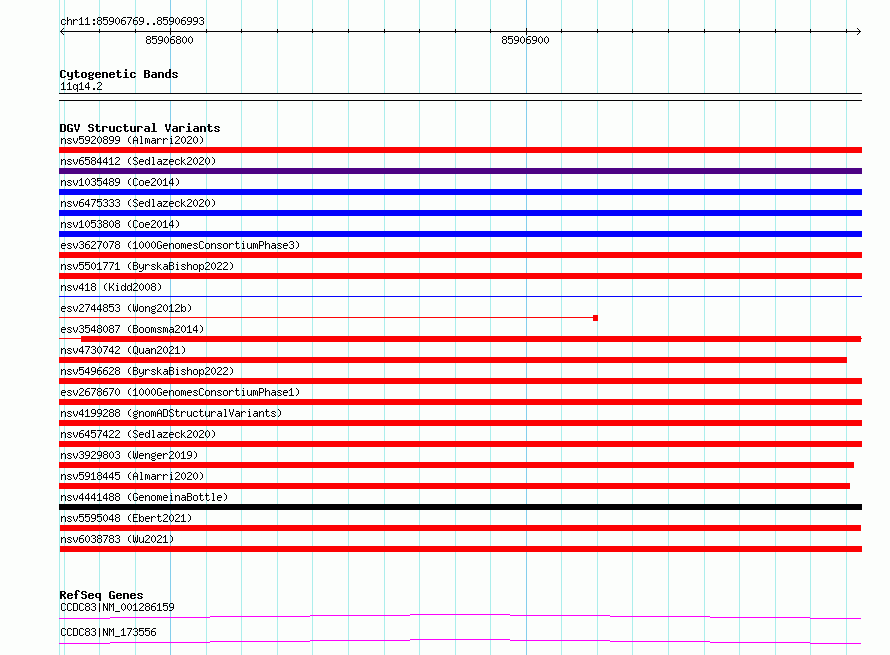Click the red bar of nsv5918445
This screenshot has width=890, height=655.
point(455,486)
